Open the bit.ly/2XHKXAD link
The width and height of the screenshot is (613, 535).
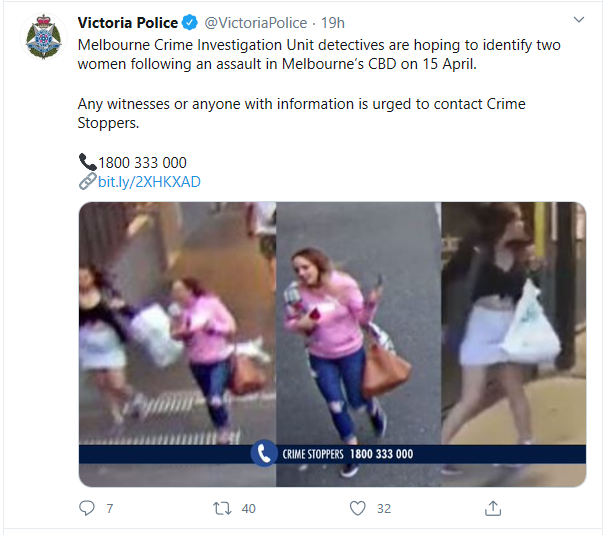(149, 182)
